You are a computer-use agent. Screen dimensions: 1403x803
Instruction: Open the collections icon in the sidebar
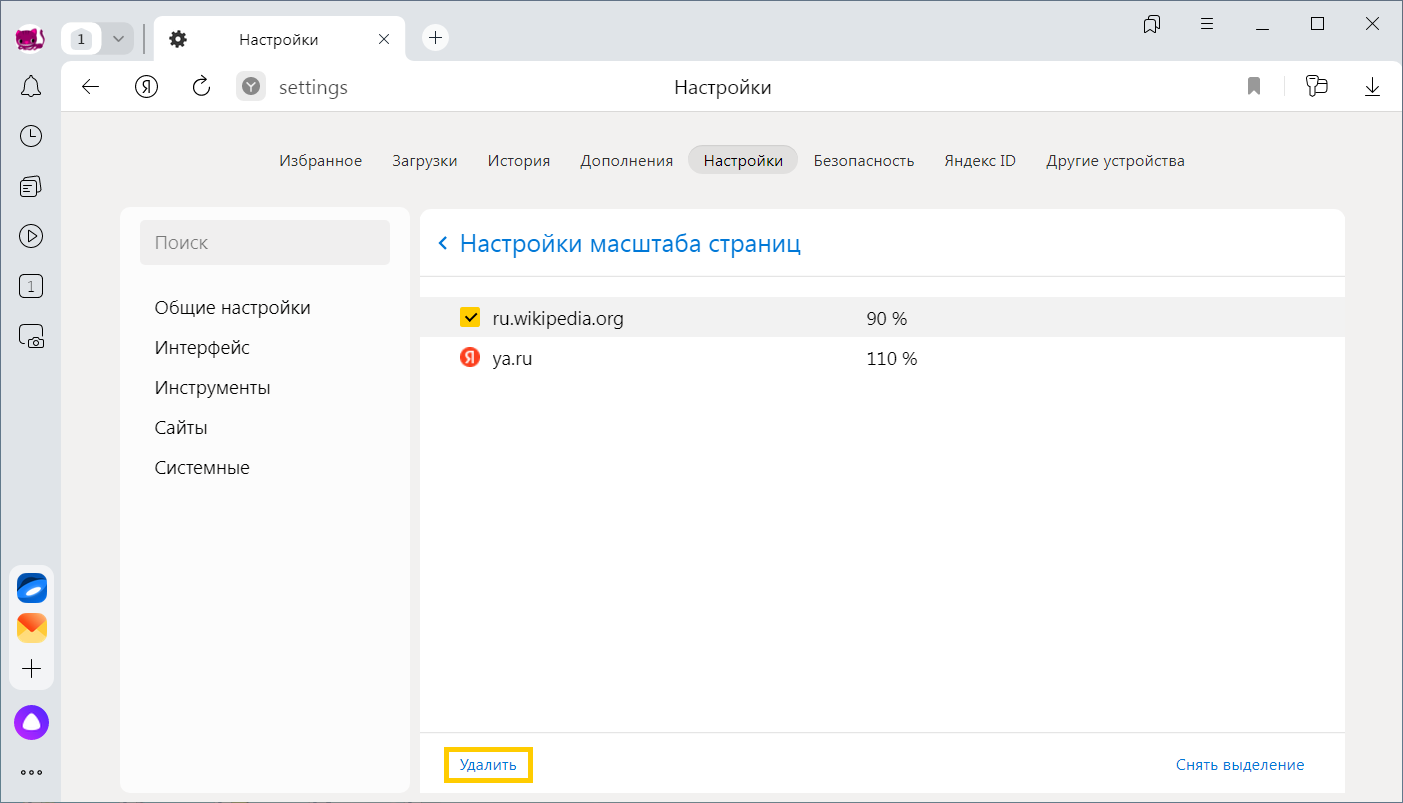31,186
